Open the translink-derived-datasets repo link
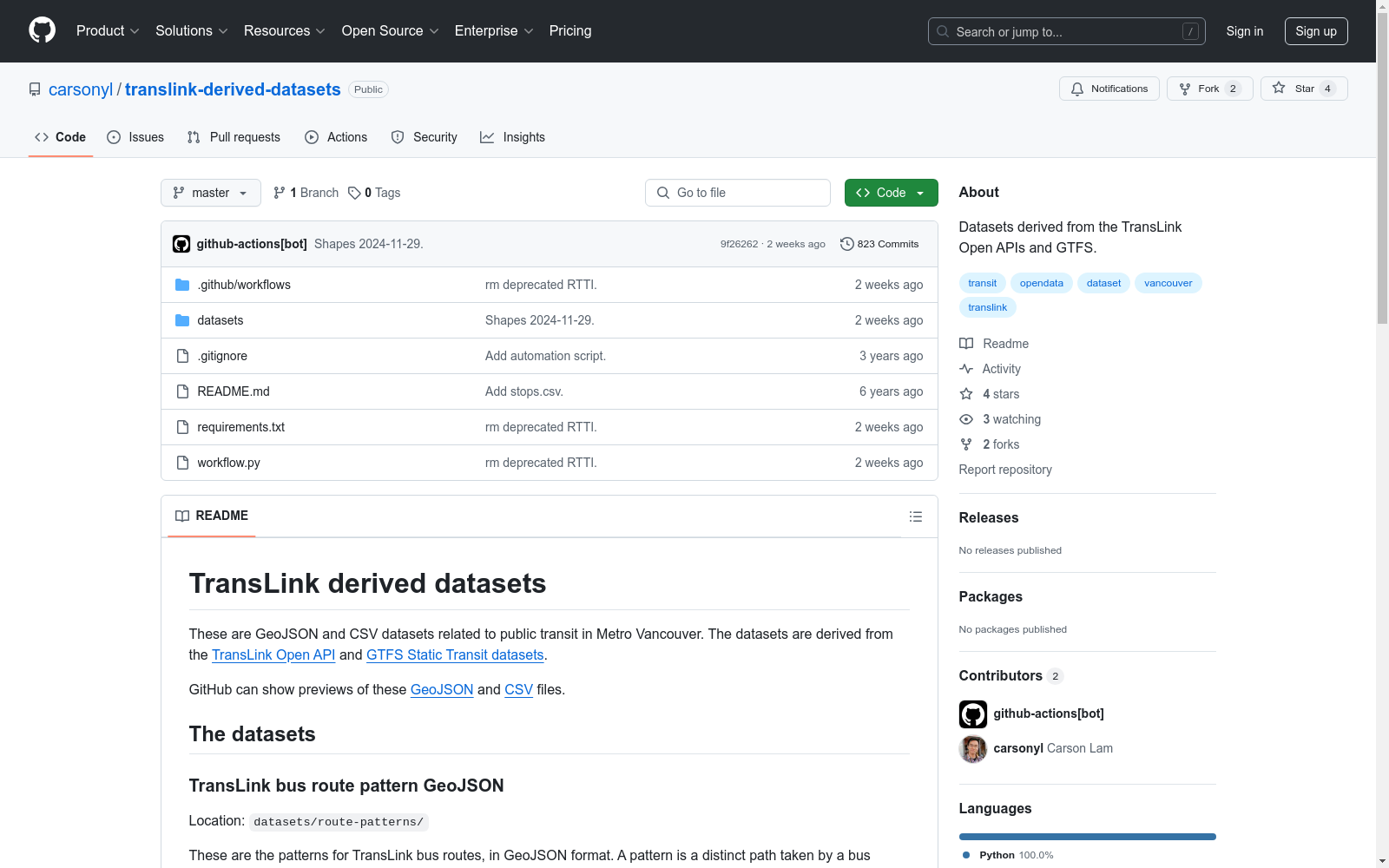The image size is (1389, 868). 233,89
